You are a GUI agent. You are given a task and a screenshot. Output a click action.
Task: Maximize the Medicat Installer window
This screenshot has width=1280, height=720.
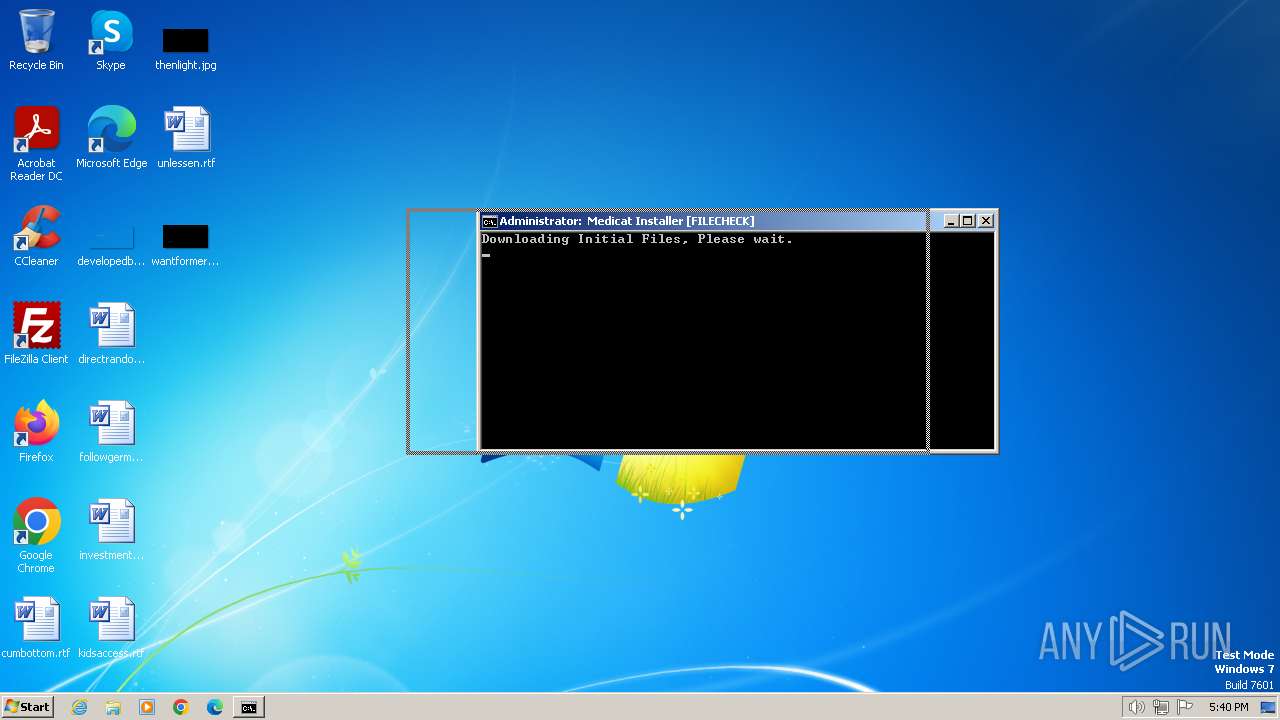(x=968, y=221)
